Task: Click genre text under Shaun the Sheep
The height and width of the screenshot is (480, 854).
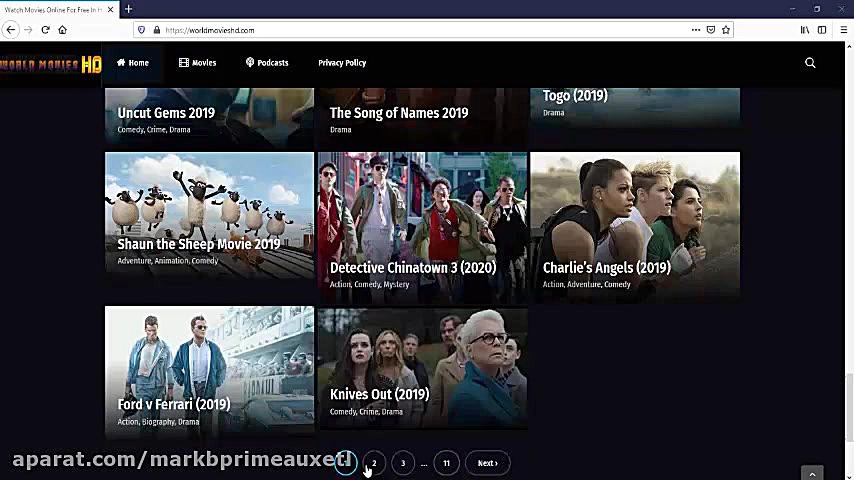Action: pos(168,261)
